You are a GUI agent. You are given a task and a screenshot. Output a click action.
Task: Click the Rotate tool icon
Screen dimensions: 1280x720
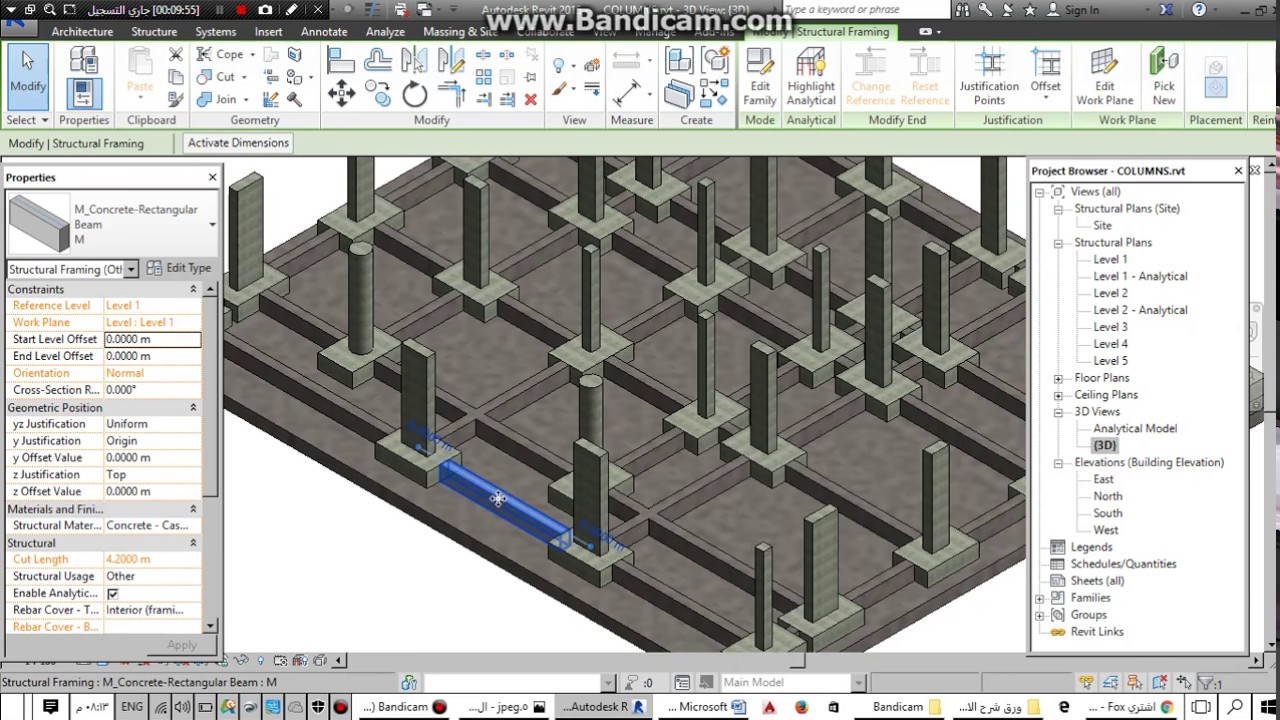[x=414, y=94]
